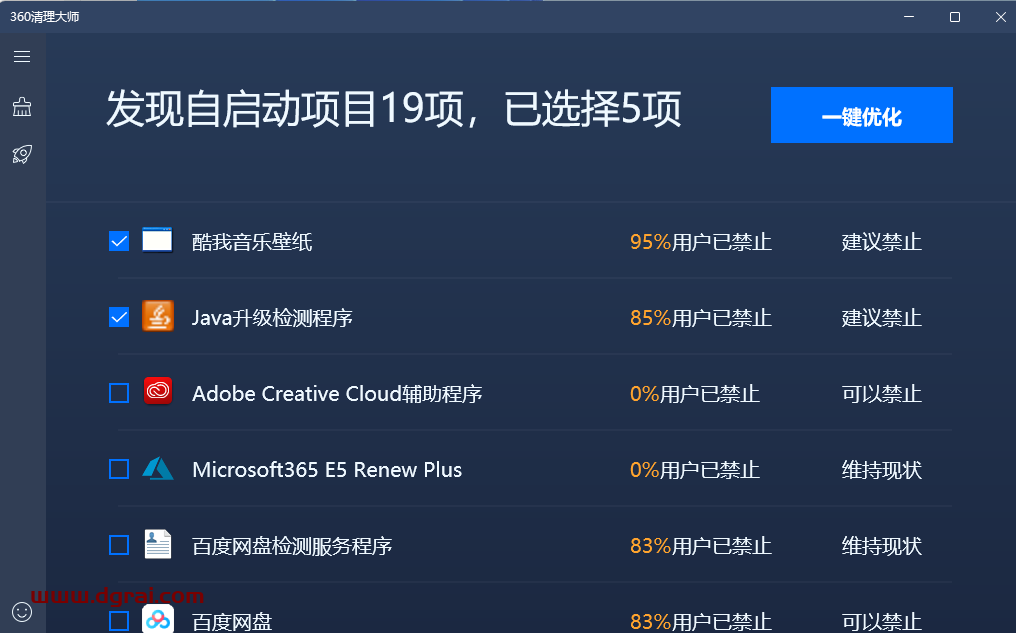Check the Microsoft365 E5 Renew Plus checkbox
The height and width of the screenshot is (633, 1016).
click(x=119, y=469)
